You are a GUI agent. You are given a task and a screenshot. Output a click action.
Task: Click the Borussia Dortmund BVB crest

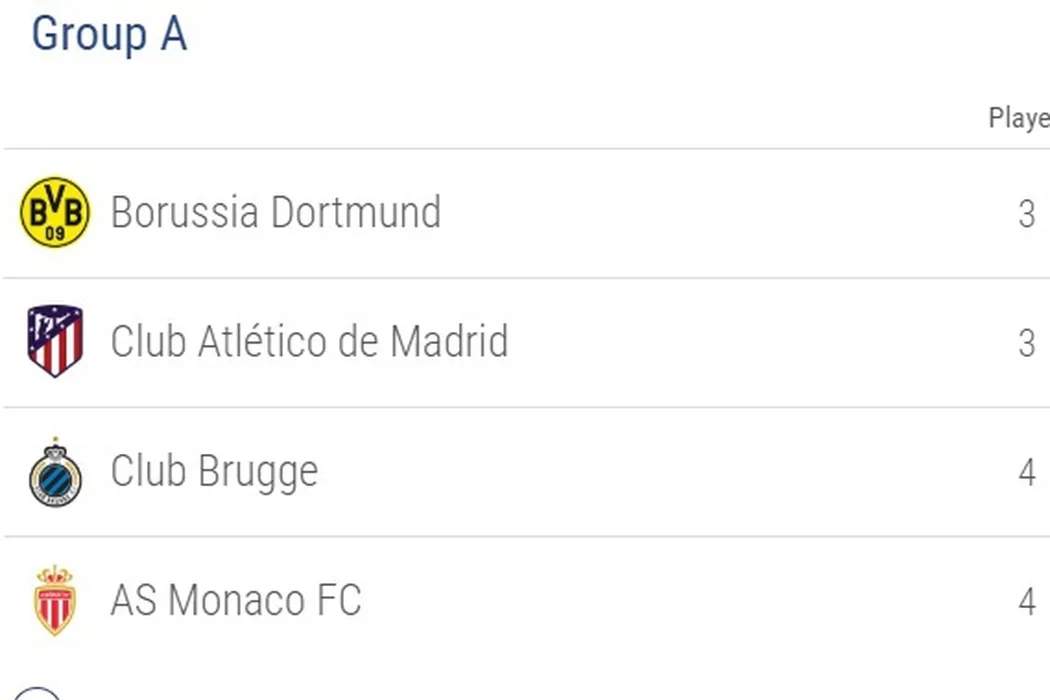pos(55,212)
